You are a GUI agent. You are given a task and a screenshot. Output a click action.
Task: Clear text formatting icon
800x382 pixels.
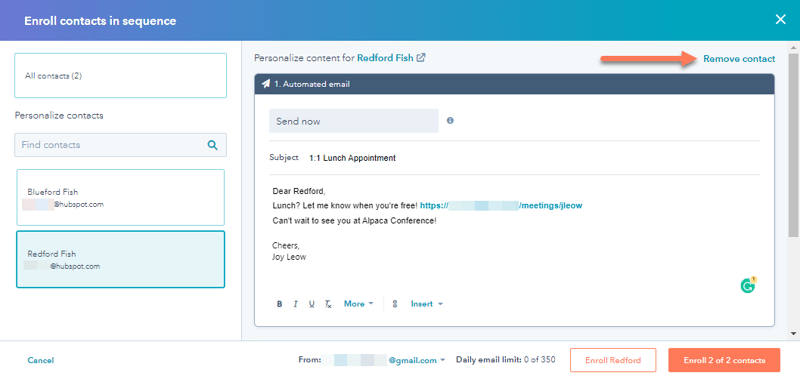click(x=329, y=304)
